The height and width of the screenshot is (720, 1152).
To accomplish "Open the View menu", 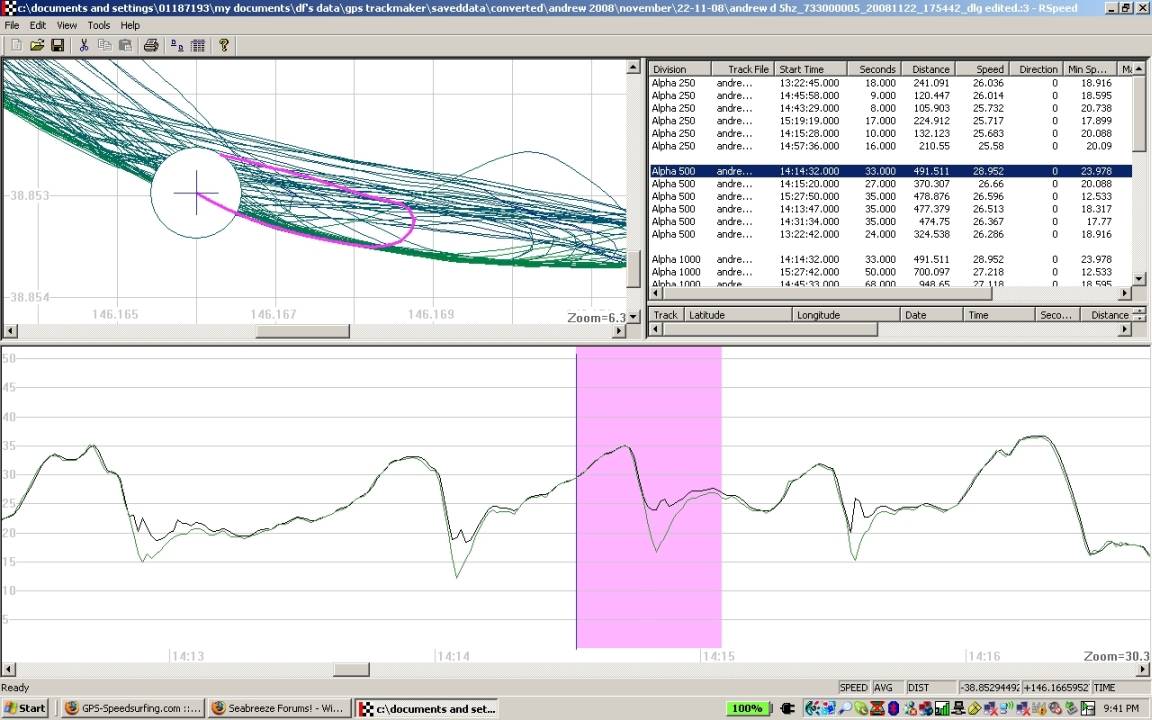I will coord(66,25).
